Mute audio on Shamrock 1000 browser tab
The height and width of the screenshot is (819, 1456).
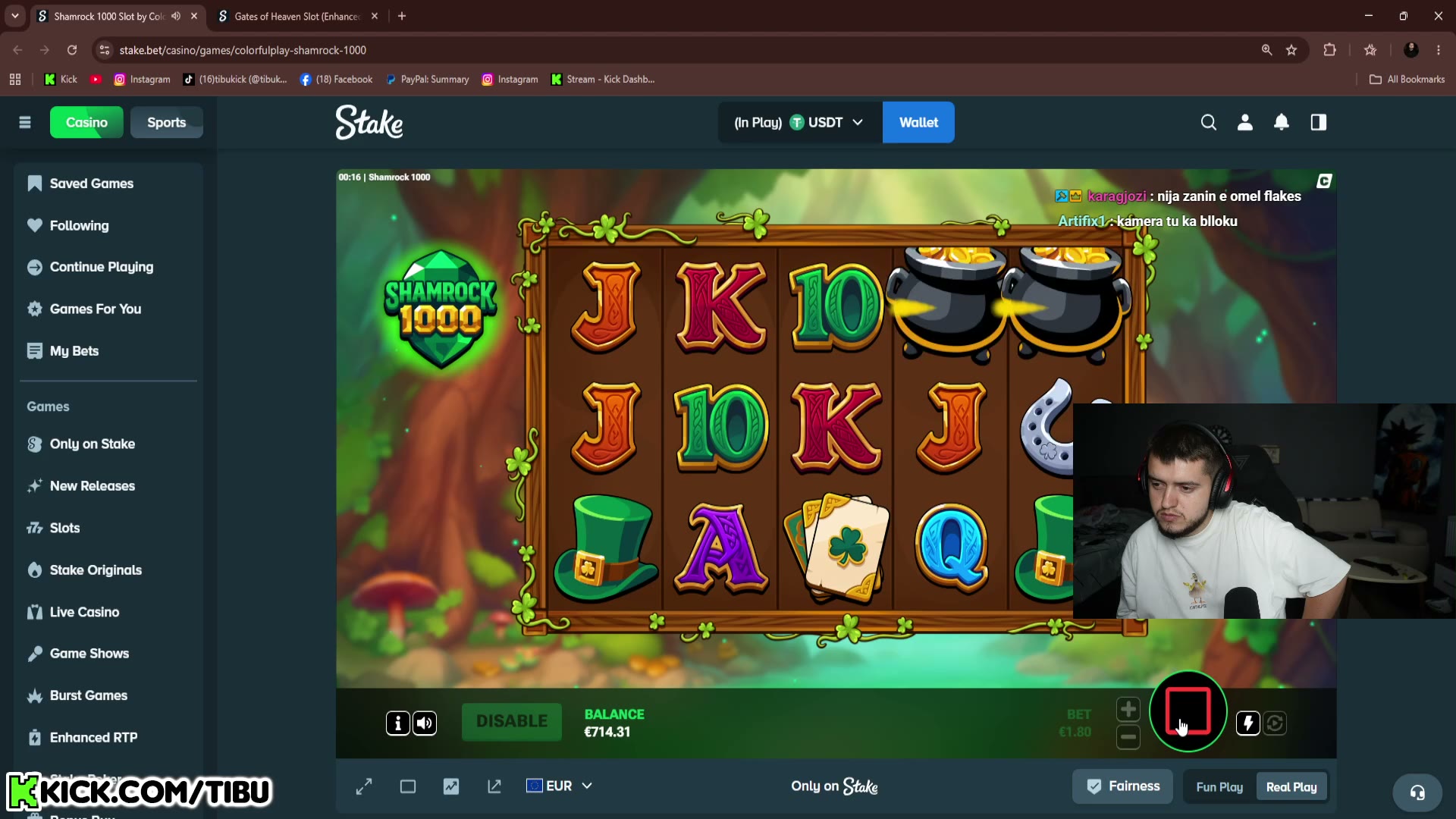pyautogui.click(x=176, y=16)
